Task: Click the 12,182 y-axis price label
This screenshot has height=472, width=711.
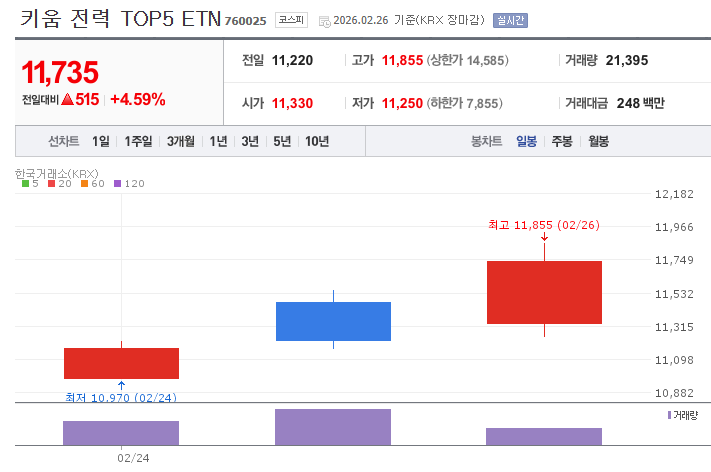Action: tap(674, 194)
